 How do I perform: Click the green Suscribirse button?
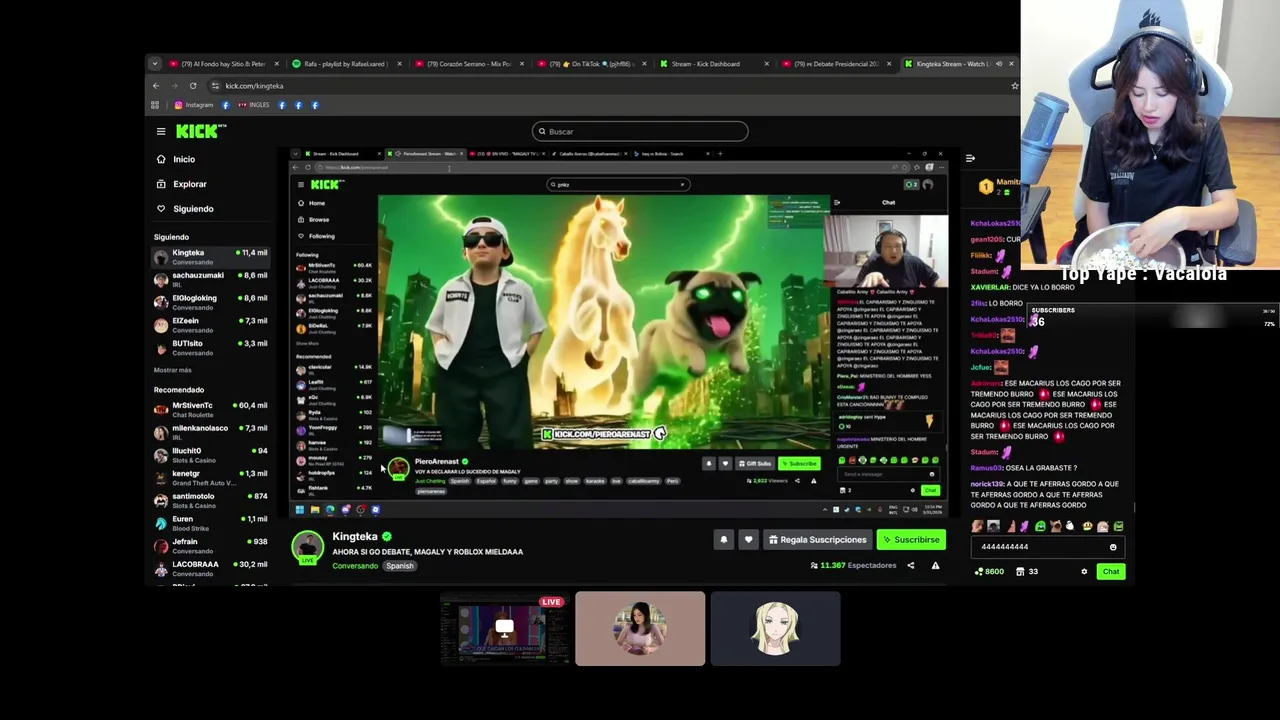coord(911,540)
